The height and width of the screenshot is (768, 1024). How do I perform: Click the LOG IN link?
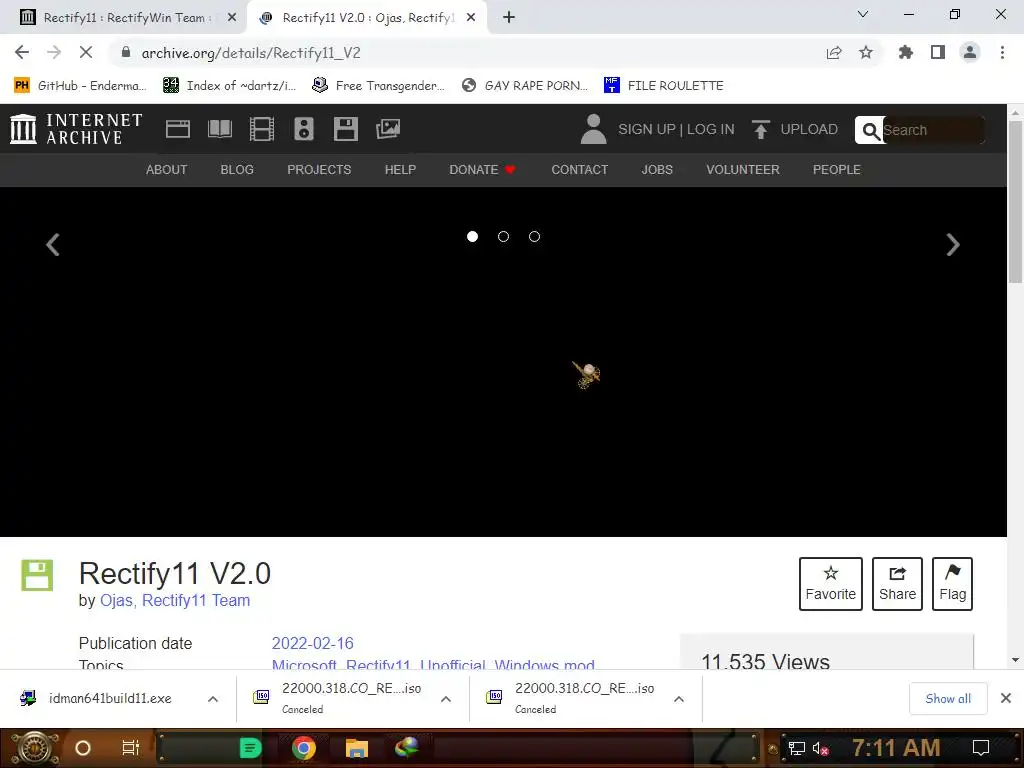[711, 129]
